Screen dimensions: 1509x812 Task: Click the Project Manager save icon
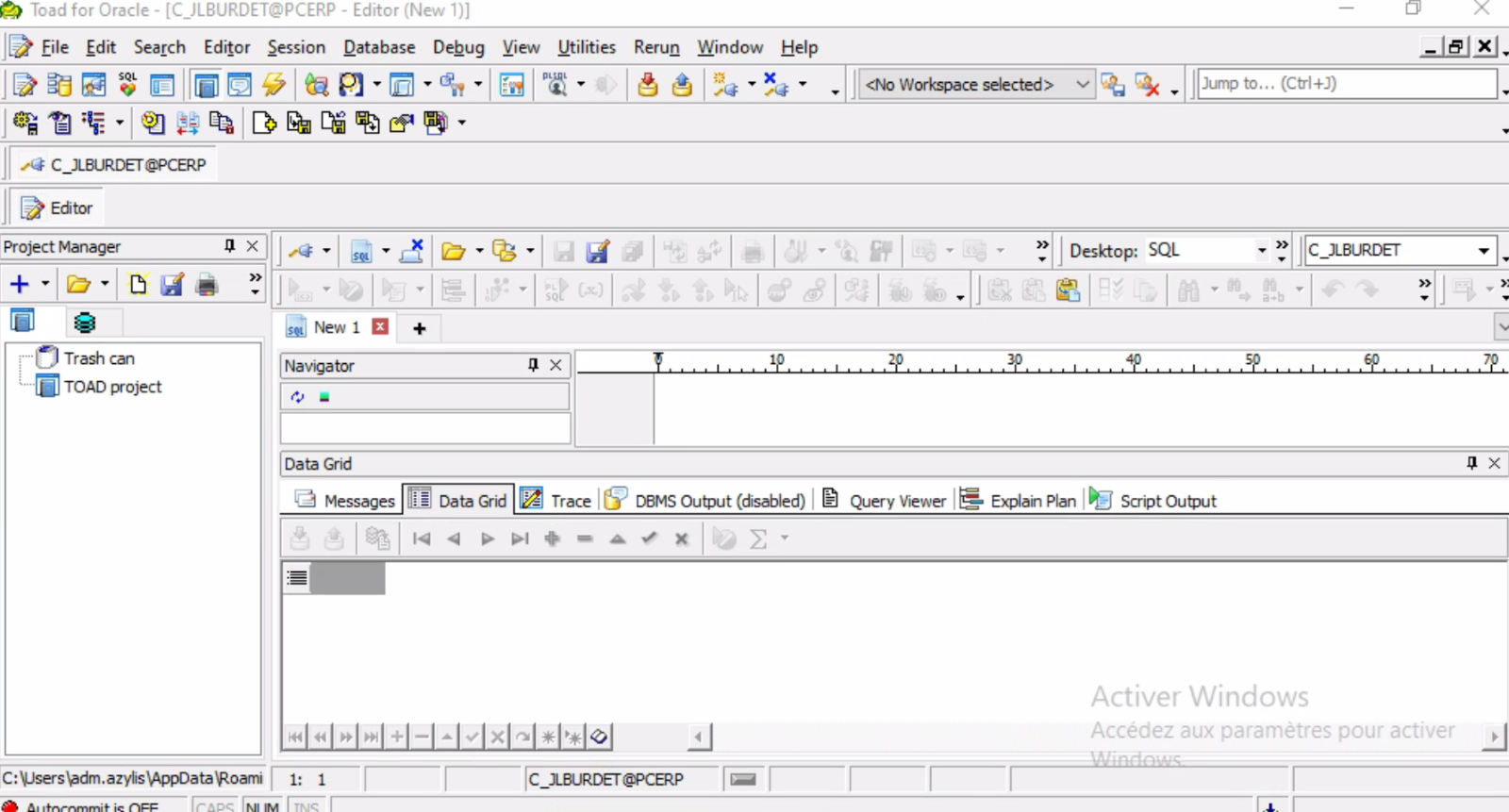coord(172,284)
